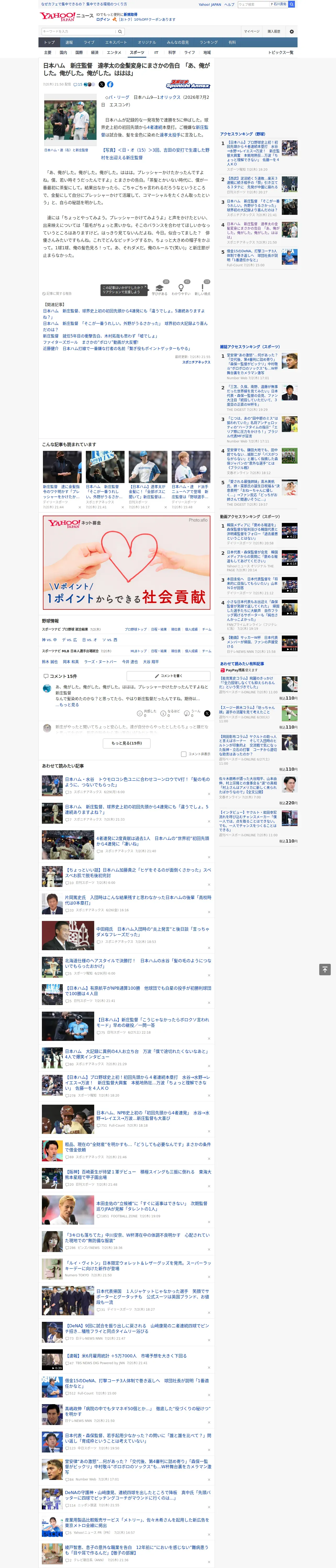Open the トップ navigation tab
336x1568 pixels.
pyautogui.click(x=49, y=43)
